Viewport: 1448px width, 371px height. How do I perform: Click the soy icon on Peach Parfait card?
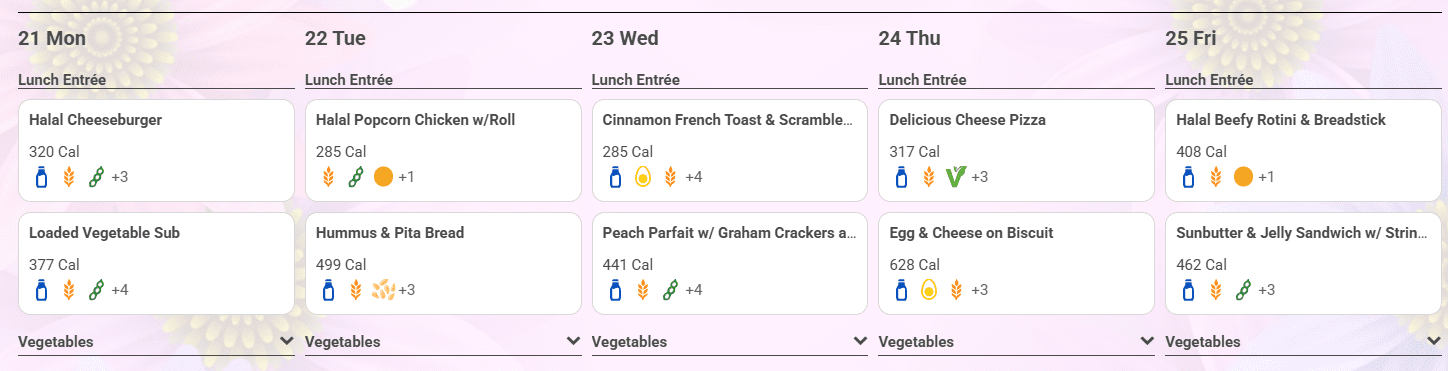pyautogui.click(x=670, y=290)
